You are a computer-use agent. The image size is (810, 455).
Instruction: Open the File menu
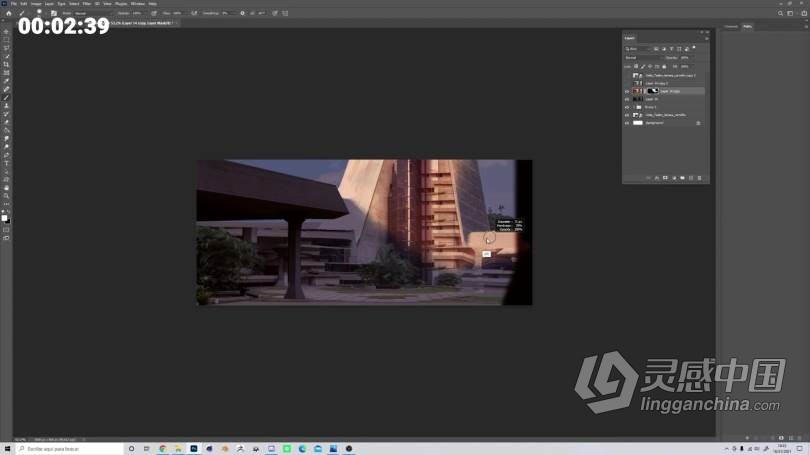14,4
